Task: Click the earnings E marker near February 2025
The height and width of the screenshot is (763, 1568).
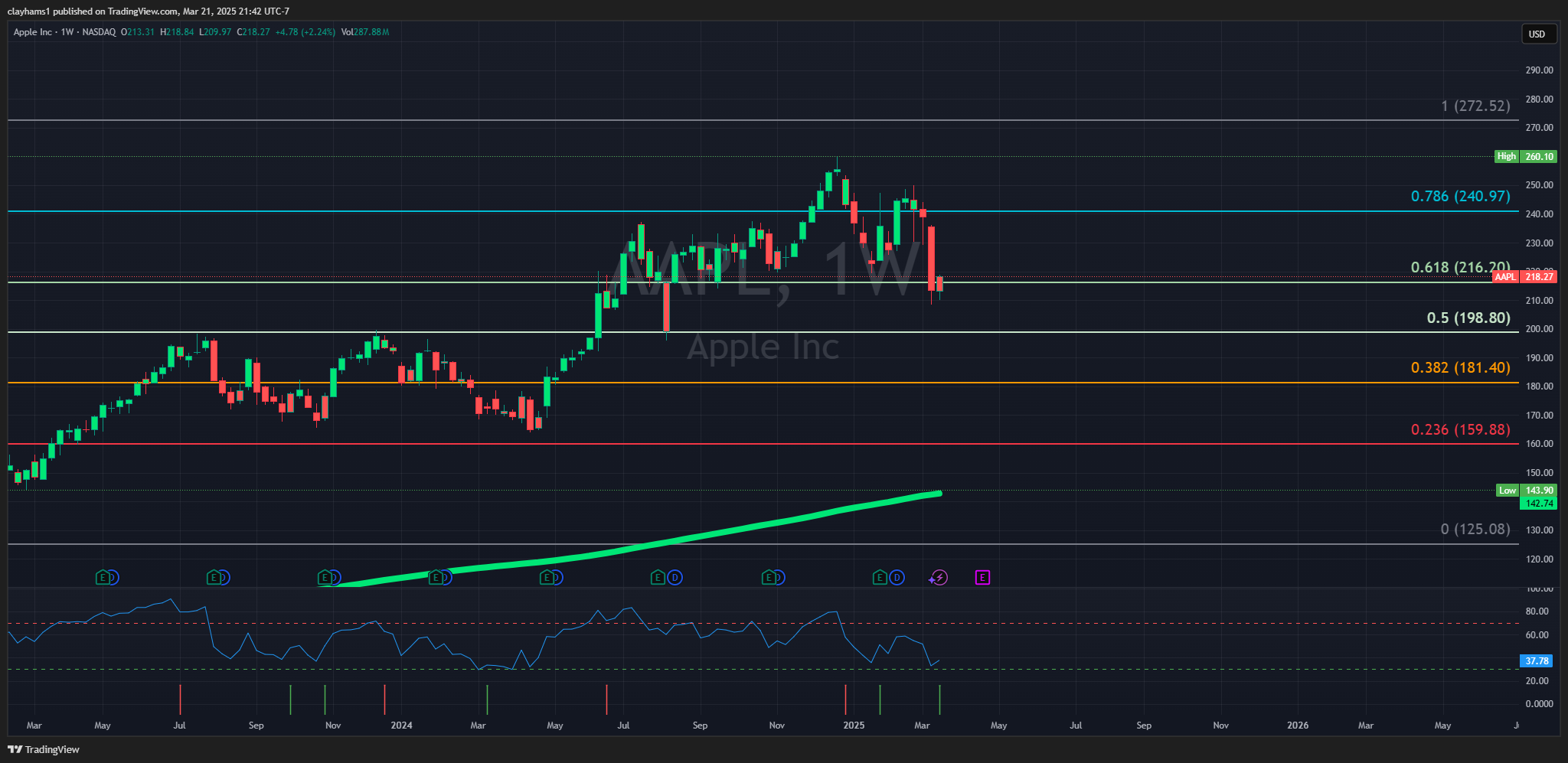Action: coord(880,578)
